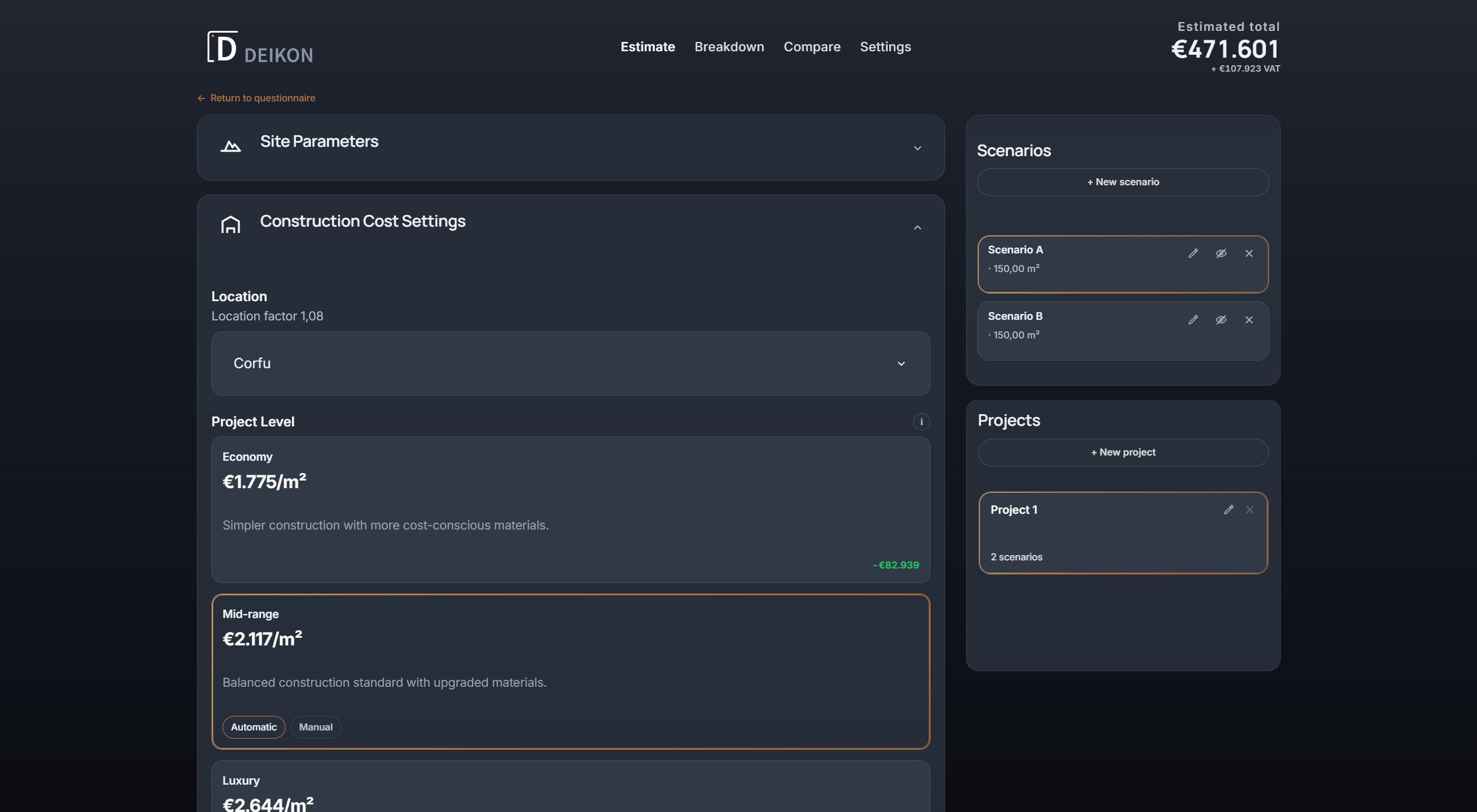Click the + €107.923 VAT text
Screen dimensions: 1477x812
tap(1245, 69)
